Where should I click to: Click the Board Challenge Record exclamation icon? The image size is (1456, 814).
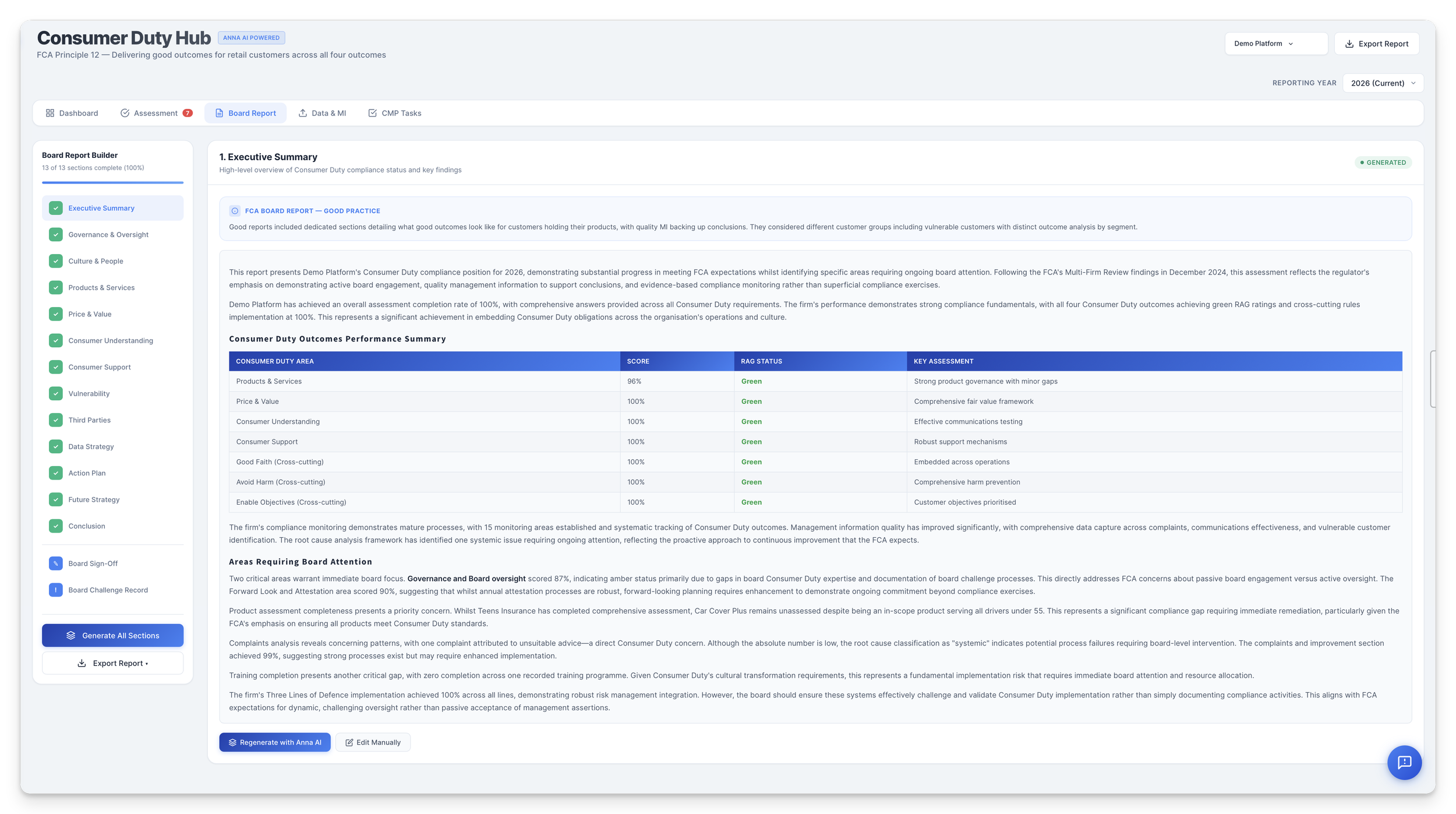[55, 590]
